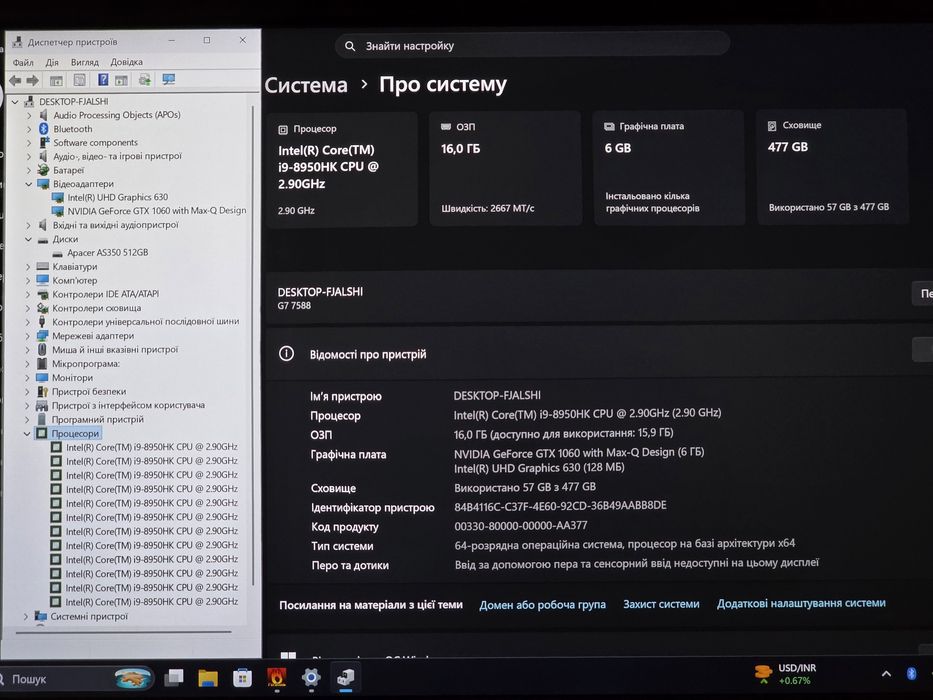Open the Файл menu
Screen dimensions: 933x700
23,62
